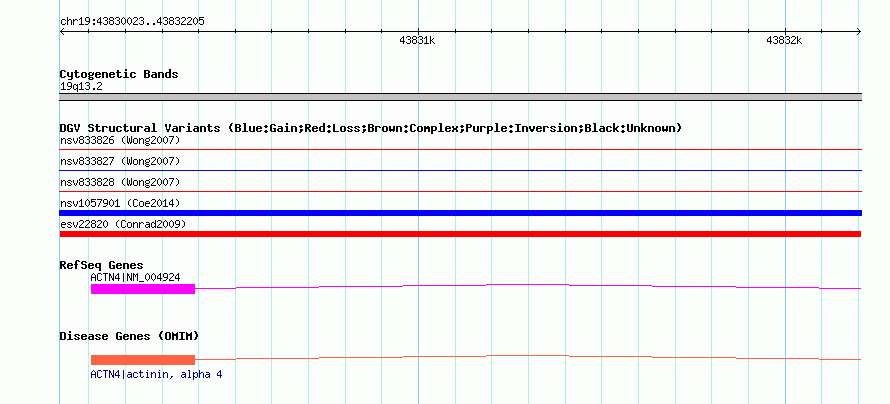
Task: Click the chr19:43830023..43832205 coordinate label
Action: 132,22
